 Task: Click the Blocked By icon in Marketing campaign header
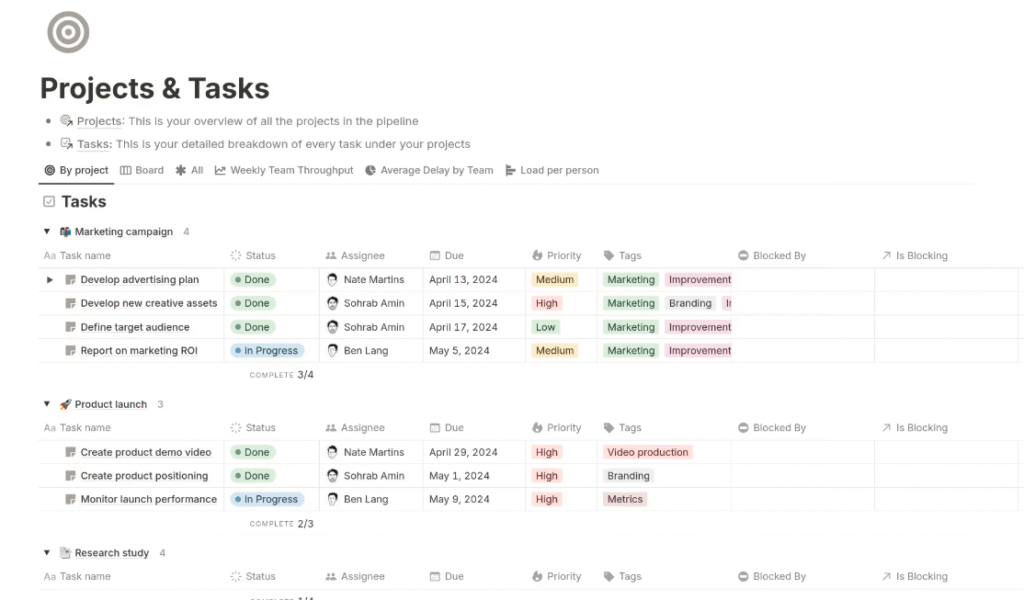point(743,256)
